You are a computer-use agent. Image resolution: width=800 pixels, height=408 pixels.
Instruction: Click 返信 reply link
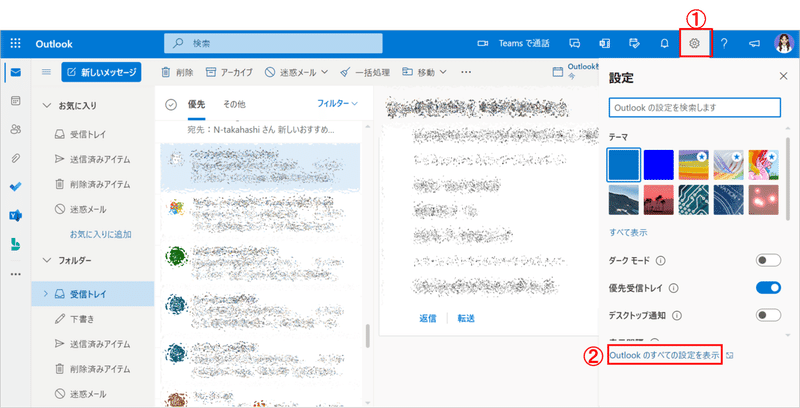pyautogui.click(x=428, y=318)
